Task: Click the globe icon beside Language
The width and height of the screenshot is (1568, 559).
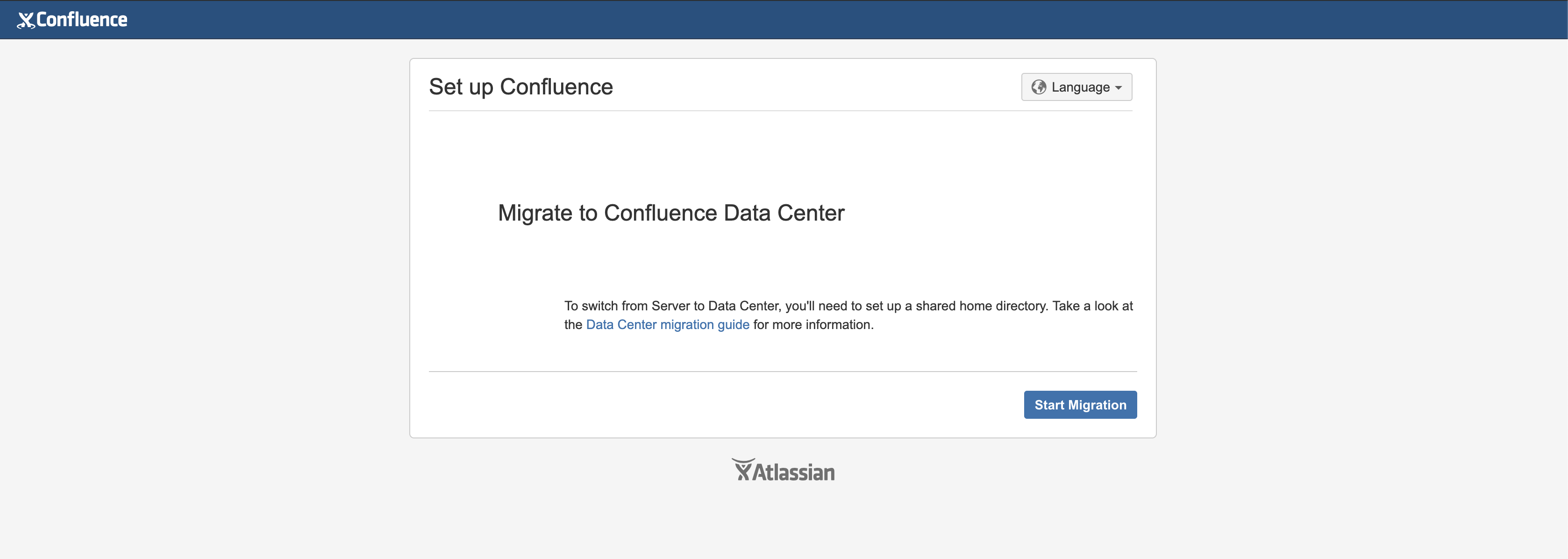Action: pyautogui.click(x=1039, y=87)
